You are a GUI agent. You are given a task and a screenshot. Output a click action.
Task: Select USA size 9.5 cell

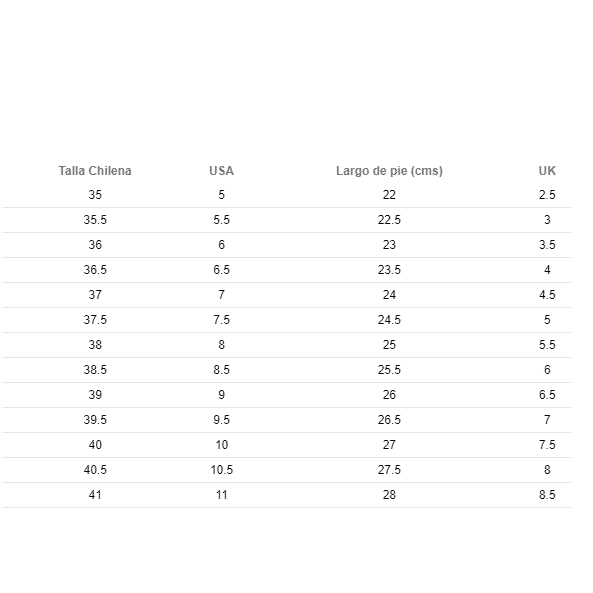coord(222,420)
